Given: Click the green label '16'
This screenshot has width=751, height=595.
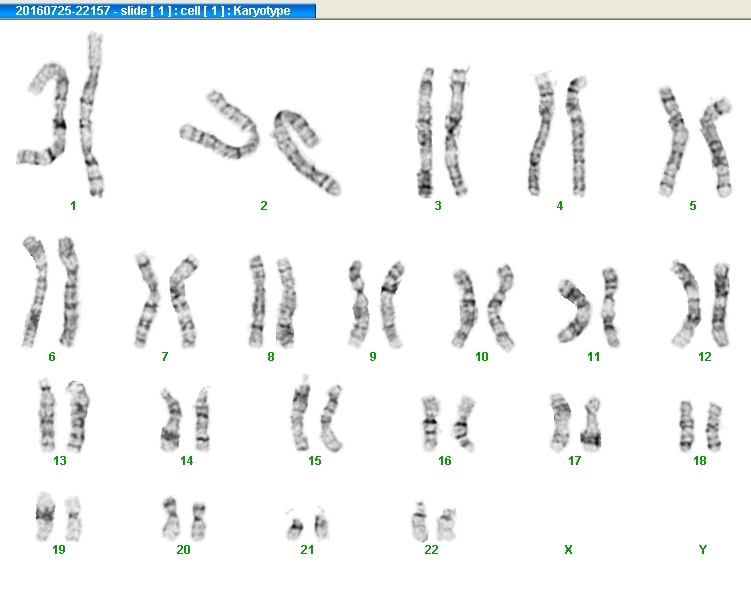Looking at the screenshot, I should tap(444, 461).
